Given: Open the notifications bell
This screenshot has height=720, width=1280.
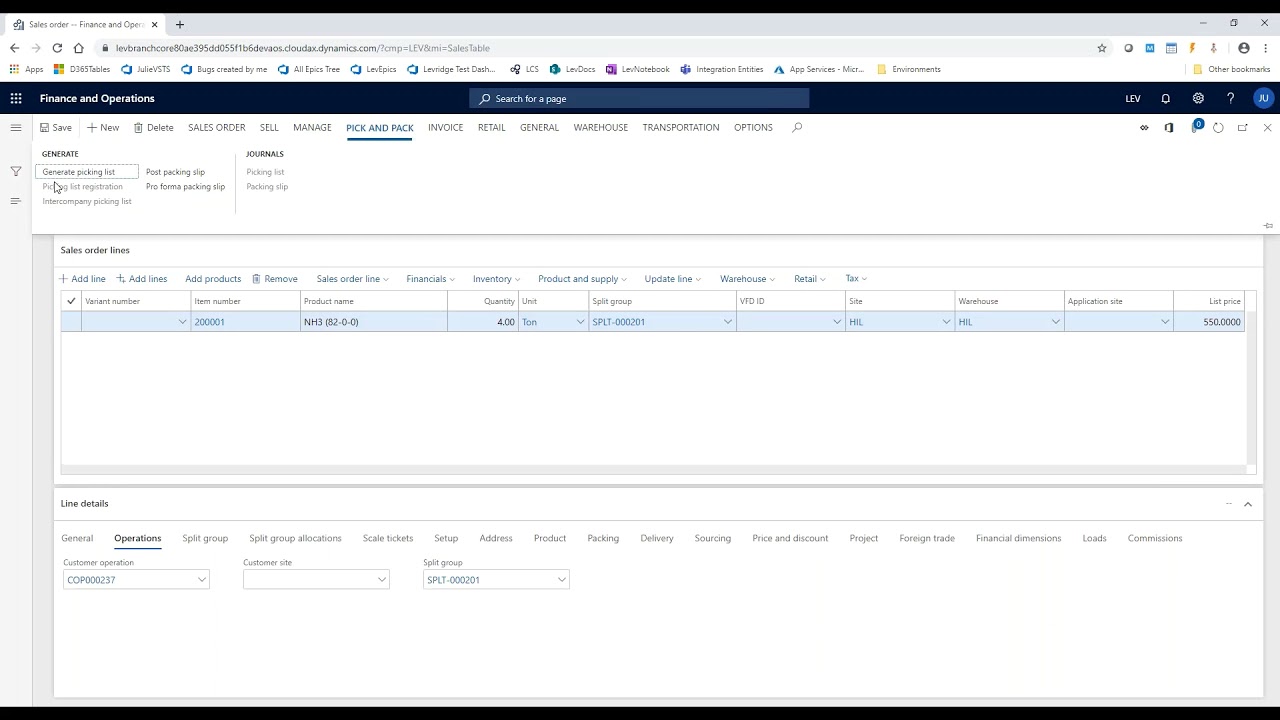Looking at the screenshot, I should [1165, 98].
